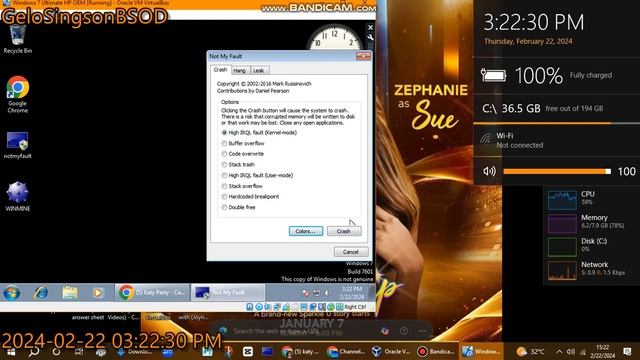
Task: Click the C:\ 36.5 GB free space bar
Action: [x=556, y=123]
